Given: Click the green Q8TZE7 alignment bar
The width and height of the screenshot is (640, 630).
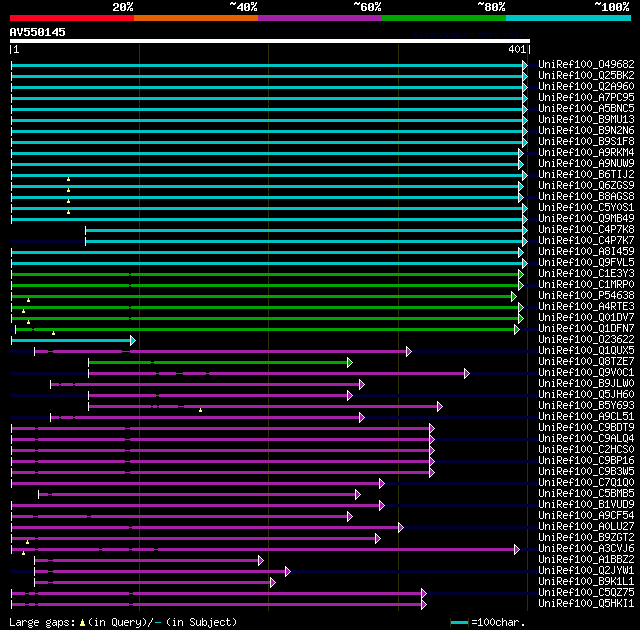Looking at the screenshot, I should tap(218, 362).
